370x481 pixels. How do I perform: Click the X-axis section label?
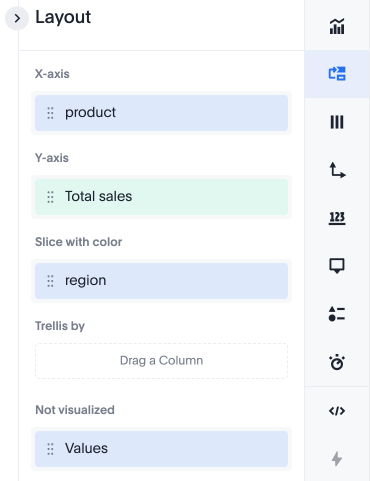click(x=52, y=74)
